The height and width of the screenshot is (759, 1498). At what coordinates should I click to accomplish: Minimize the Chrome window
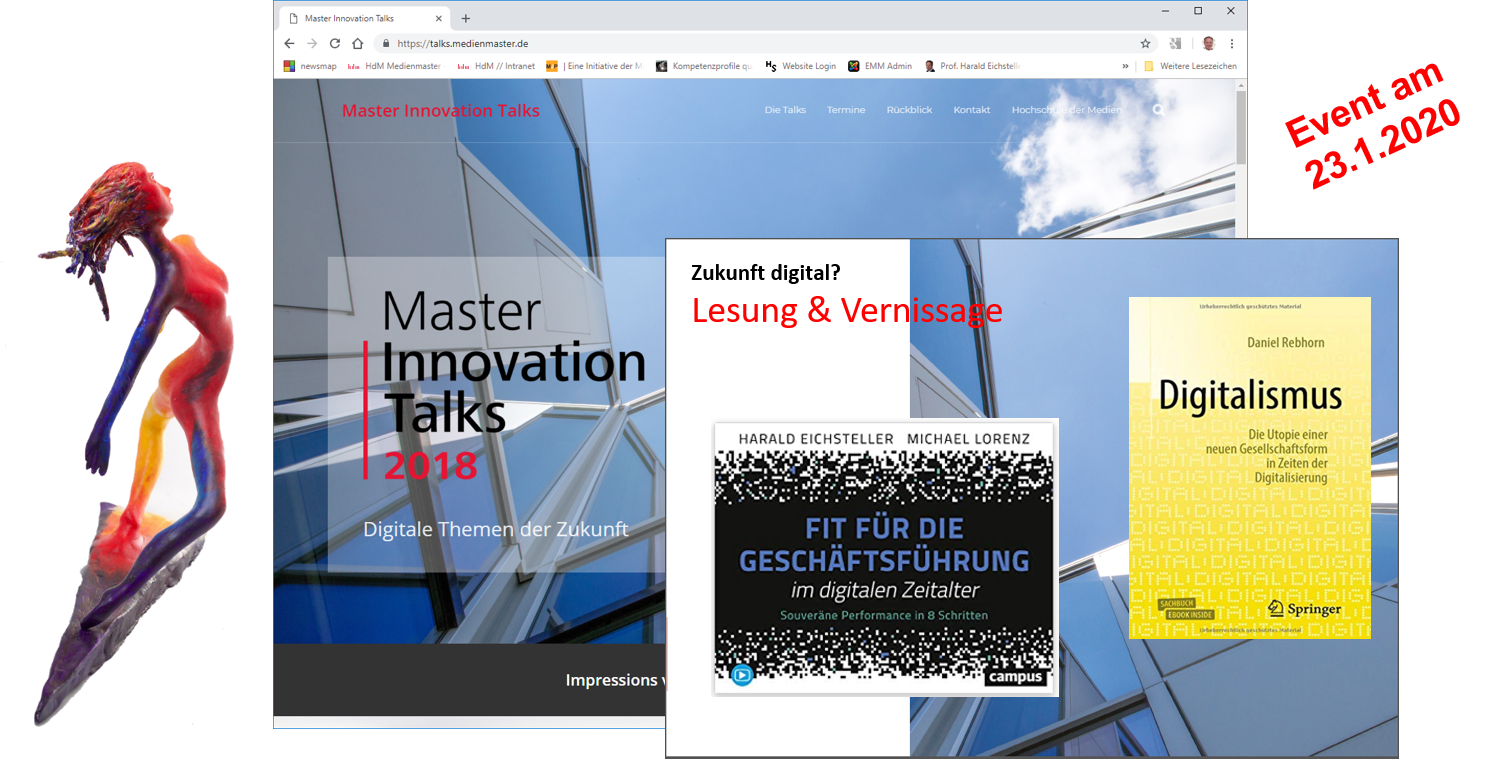(1165, 10)
